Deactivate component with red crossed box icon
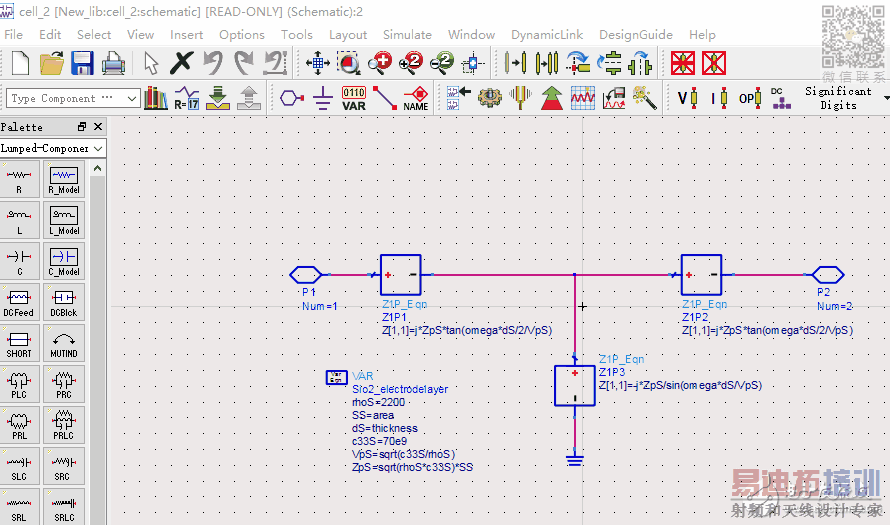Viewport: 890px width, 525px height. [x=683, y=63]
